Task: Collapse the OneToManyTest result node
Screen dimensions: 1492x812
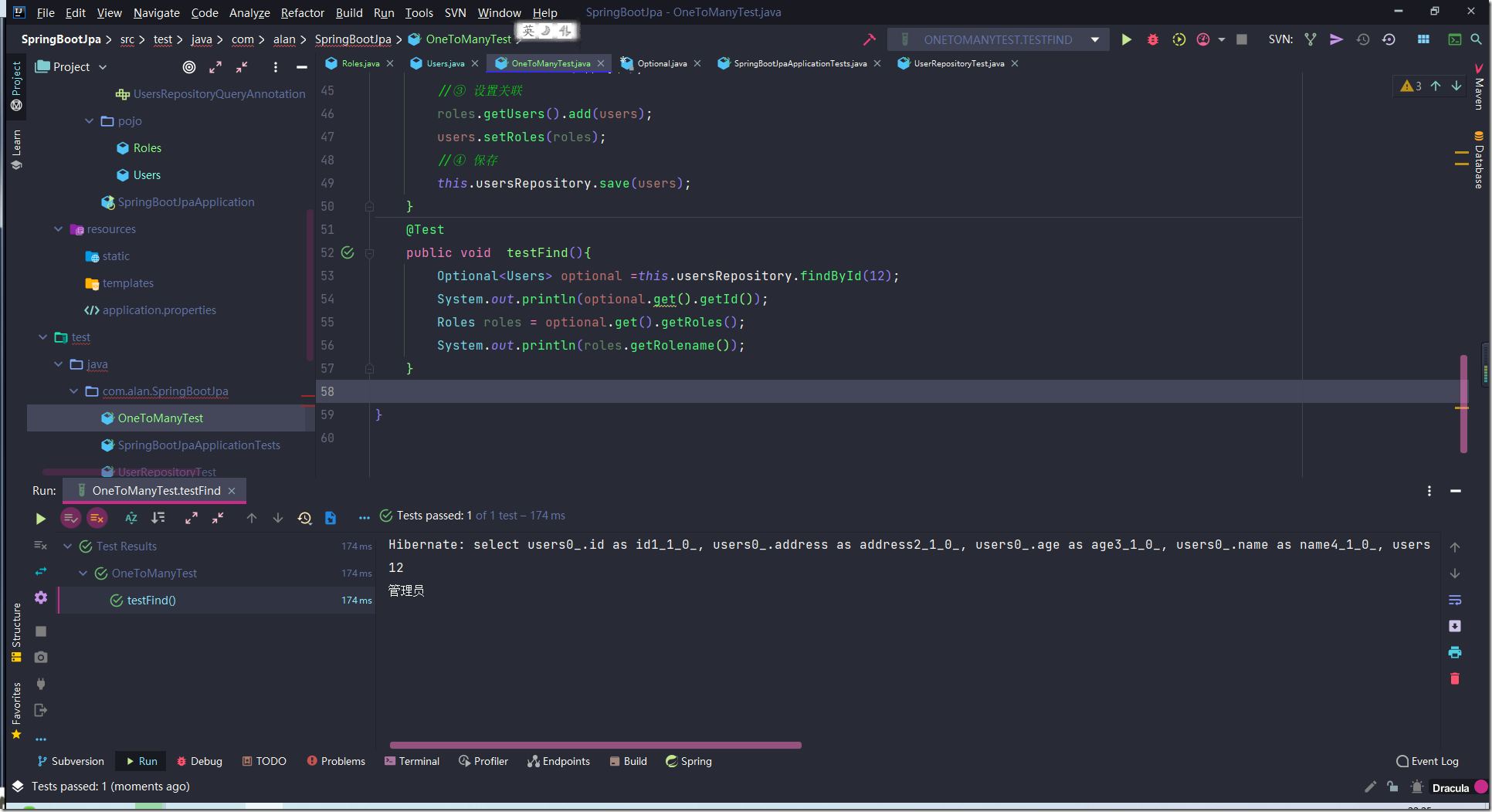Action: pyautogui.click(x=83, y=573)
